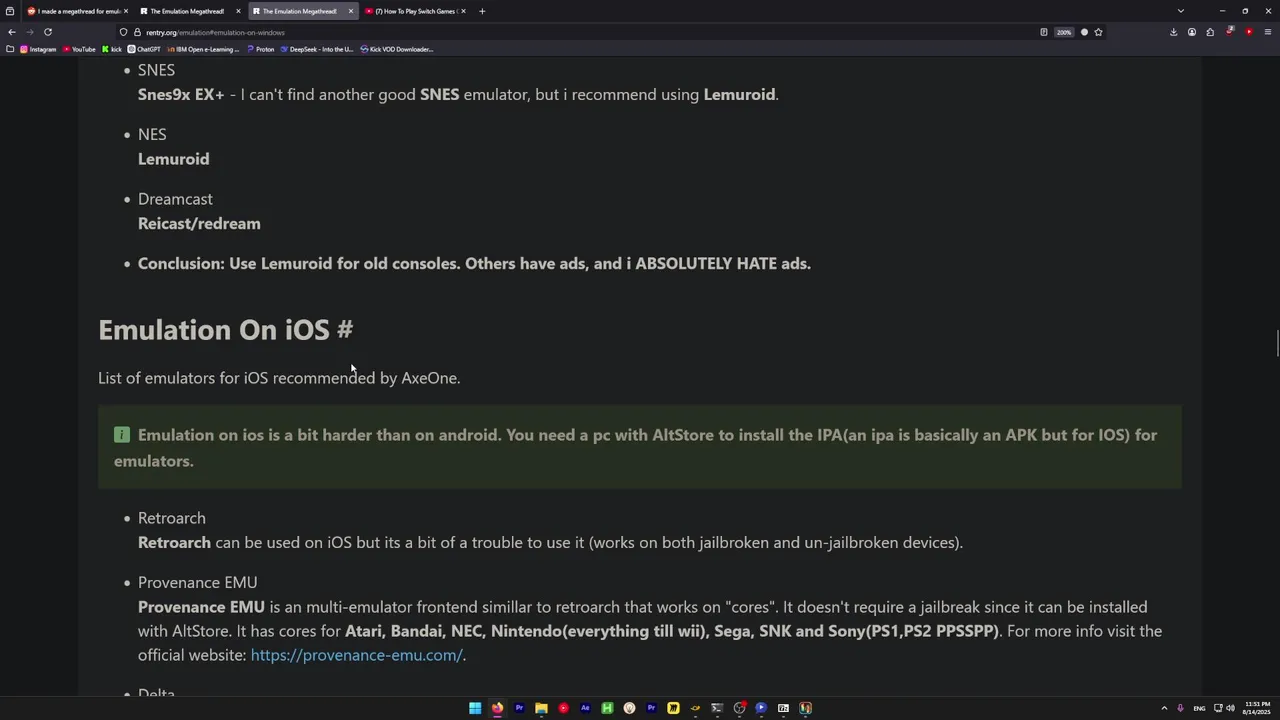Switch to the first 'The Emulation Megathread!' tab
This screenshot has height=720, width=1280.
[190, 11]
